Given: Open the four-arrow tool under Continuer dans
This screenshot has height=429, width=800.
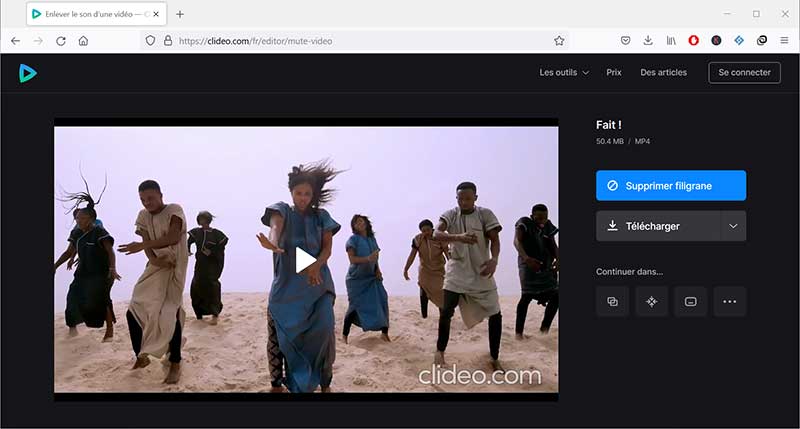Looking at the screenshot, I should (651, 301).
